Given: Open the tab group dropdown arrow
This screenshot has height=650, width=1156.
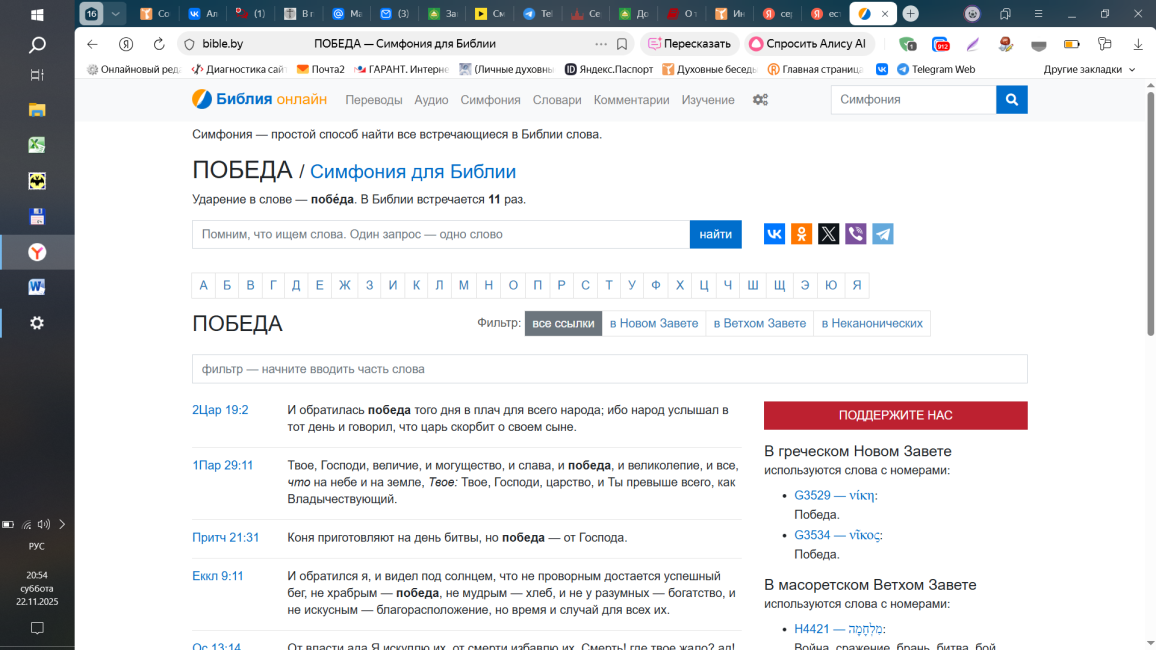Looking at the screenshot, I should pos(116,14).
